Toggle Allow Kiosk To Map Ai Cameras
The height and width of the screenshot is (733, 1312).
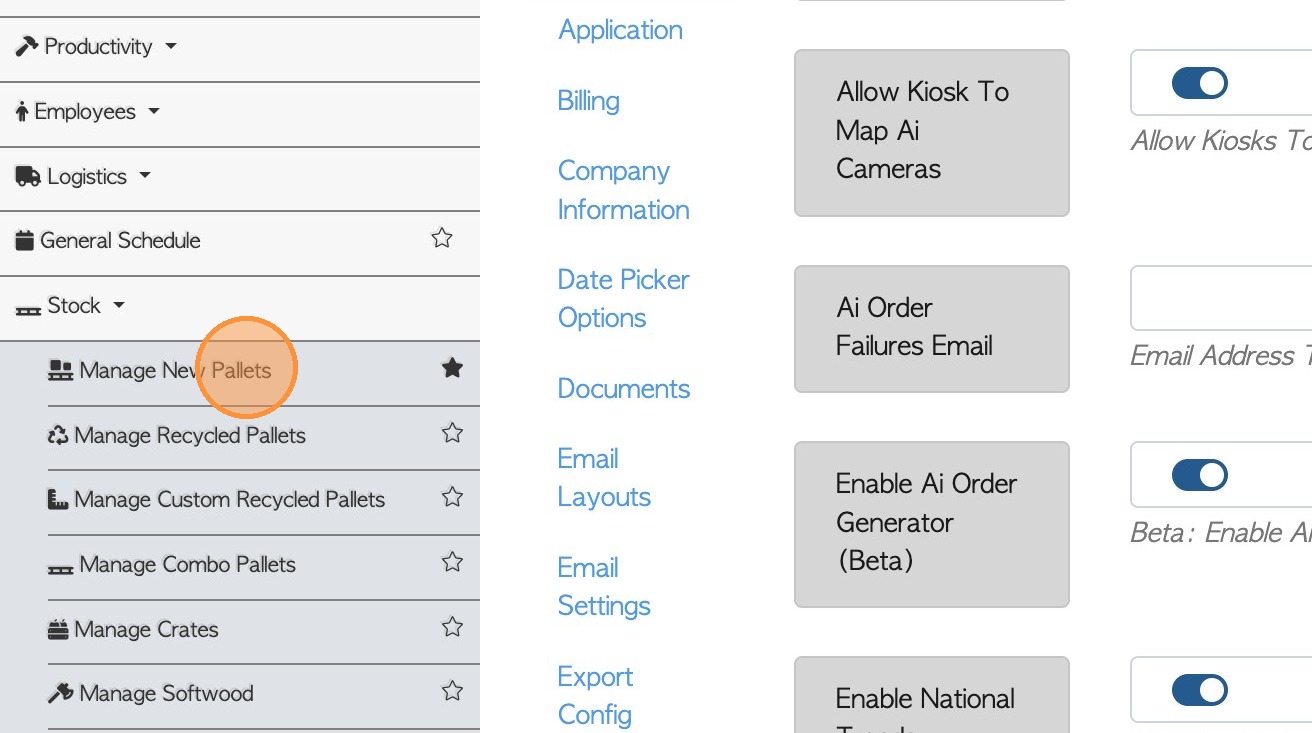(1199, 83)
